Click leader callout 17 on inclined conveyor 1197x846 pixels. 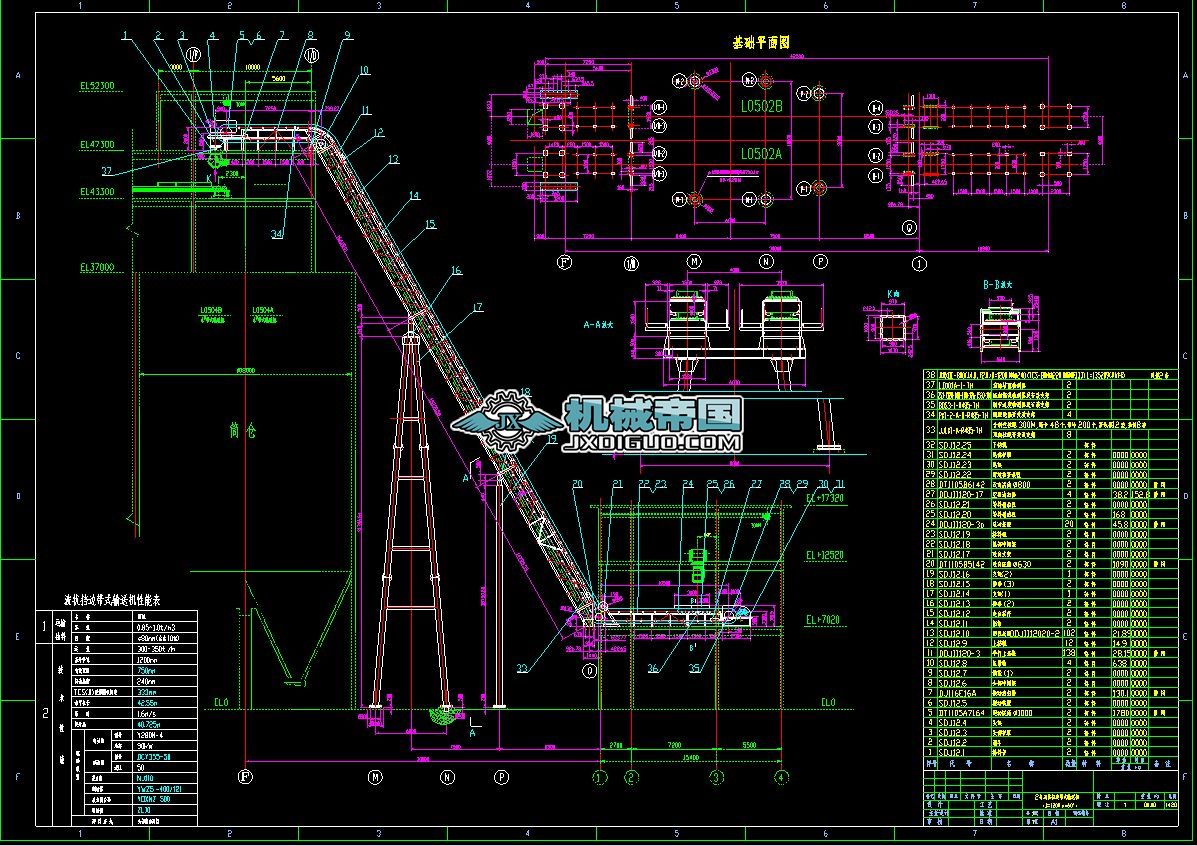coord(478,308)
